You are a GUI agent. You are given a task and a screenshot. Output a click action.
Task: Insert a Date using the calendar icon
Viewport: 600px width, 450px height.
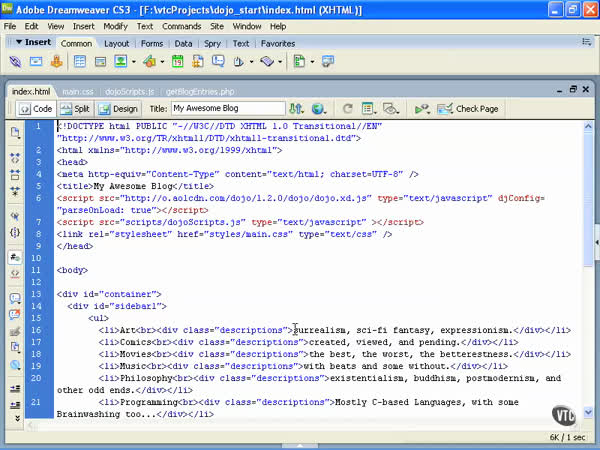[177, 61]
